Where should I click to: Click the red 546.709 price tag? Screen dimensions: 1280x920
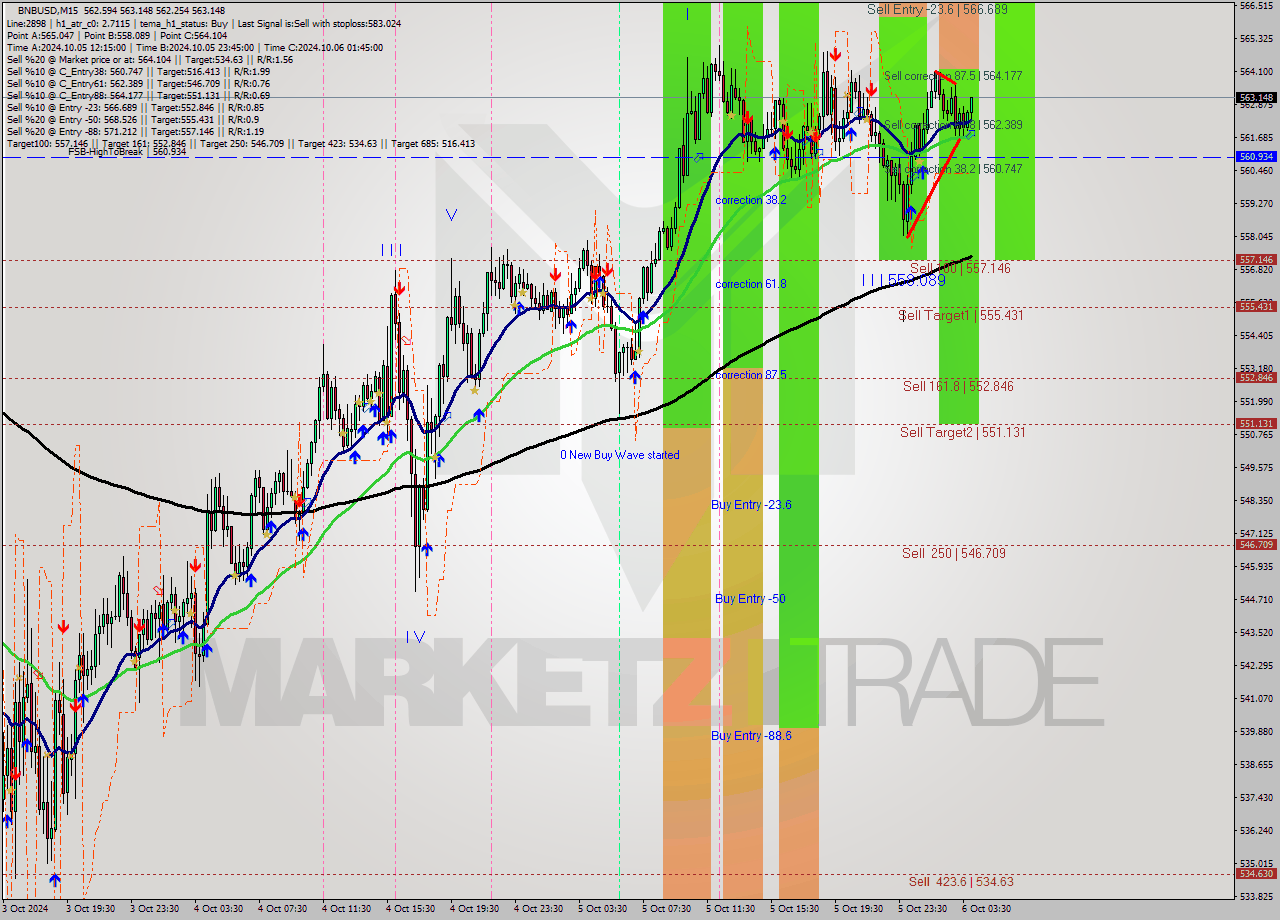1256,545
